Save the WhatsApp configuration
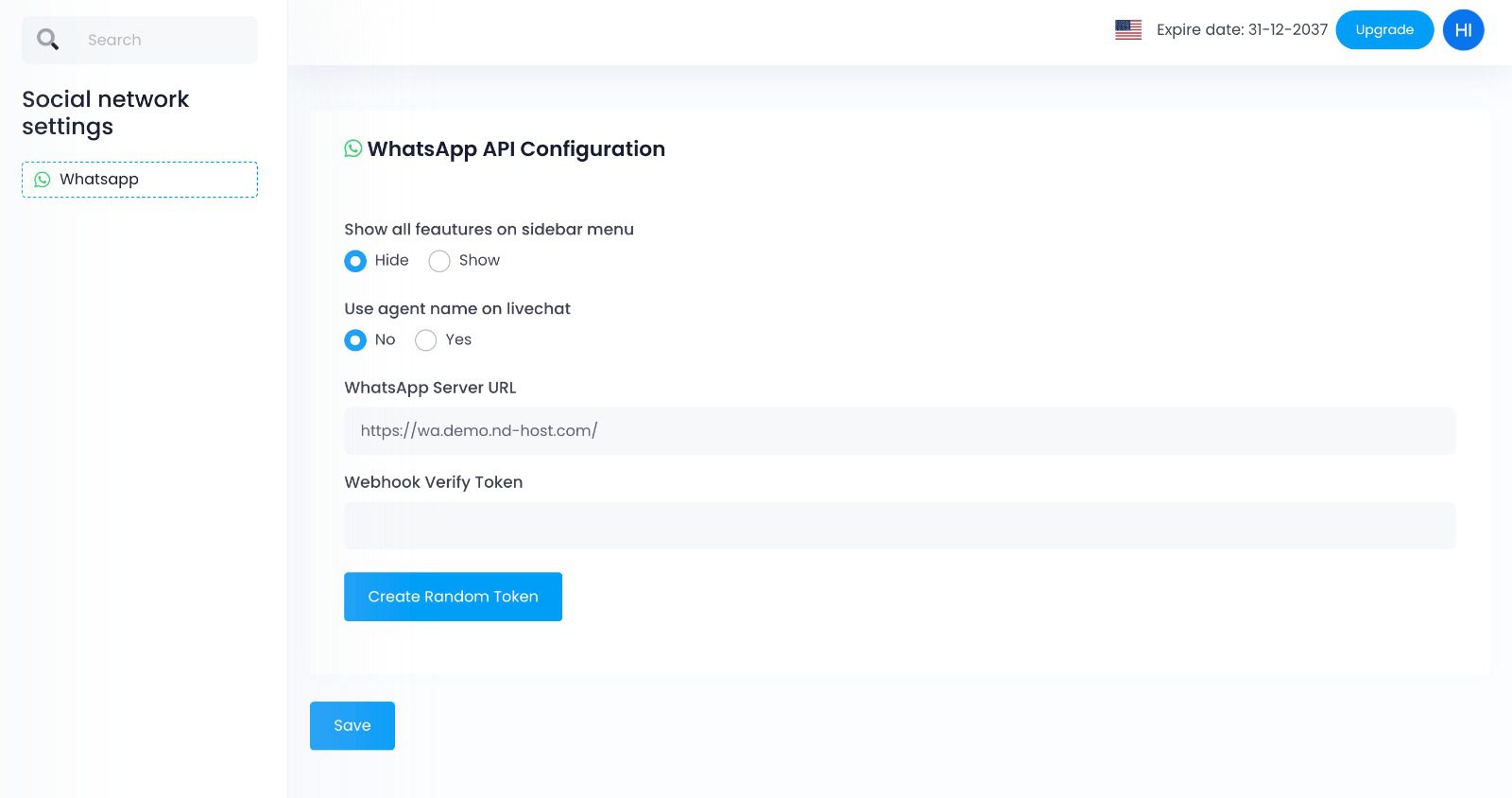 [x=352, y=725]
